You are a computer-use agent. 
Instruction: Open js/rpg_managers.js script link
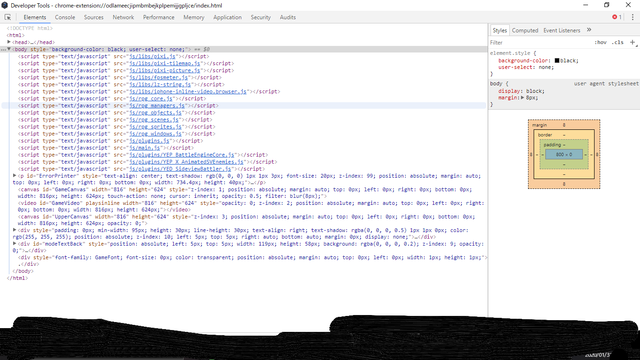coord(157,106)
